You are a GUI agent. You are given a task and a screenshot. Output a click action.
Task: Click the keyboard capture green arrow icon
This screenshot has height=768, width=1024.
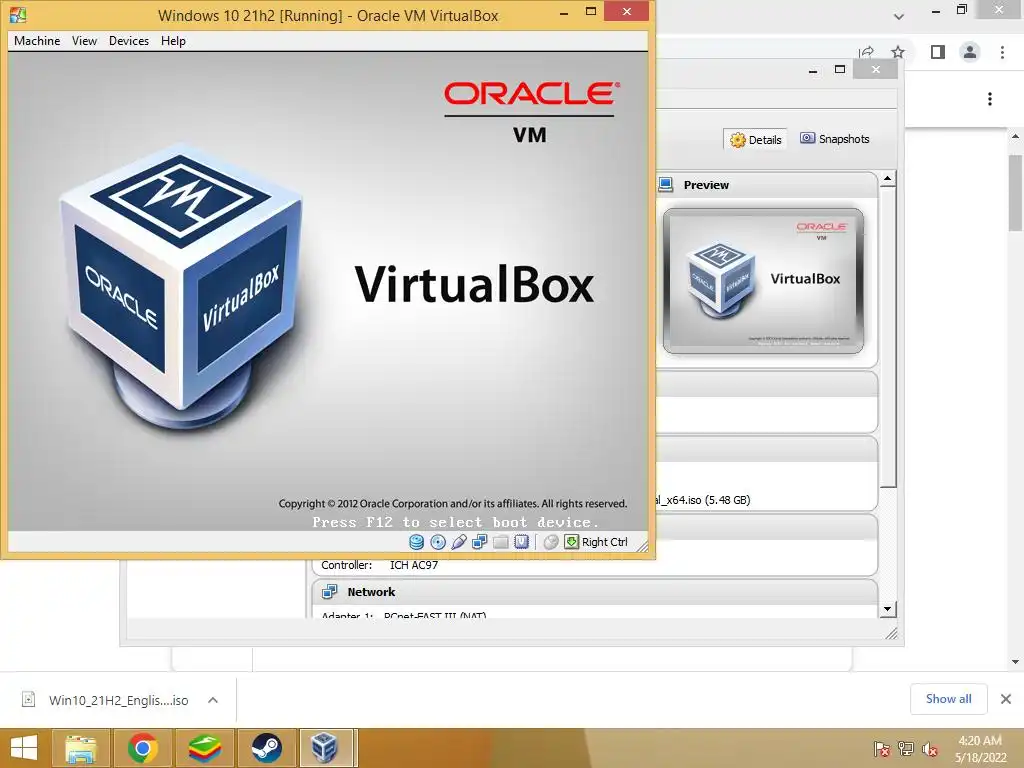[571, 542]
